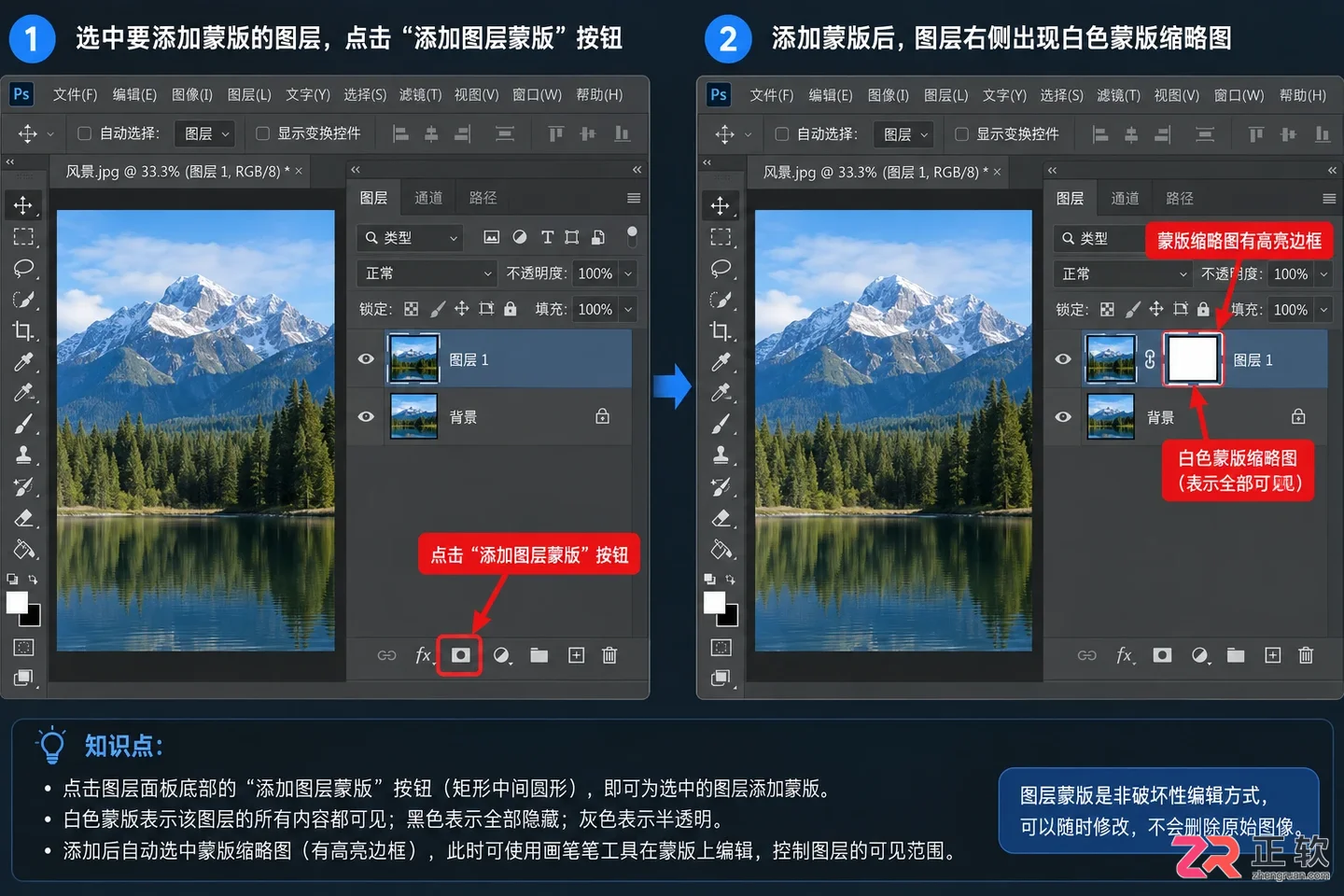Click foreground color swatch in right window
Image resolution: width=1344 pixels, height=896 pixels.
click(x=714, y=603)
